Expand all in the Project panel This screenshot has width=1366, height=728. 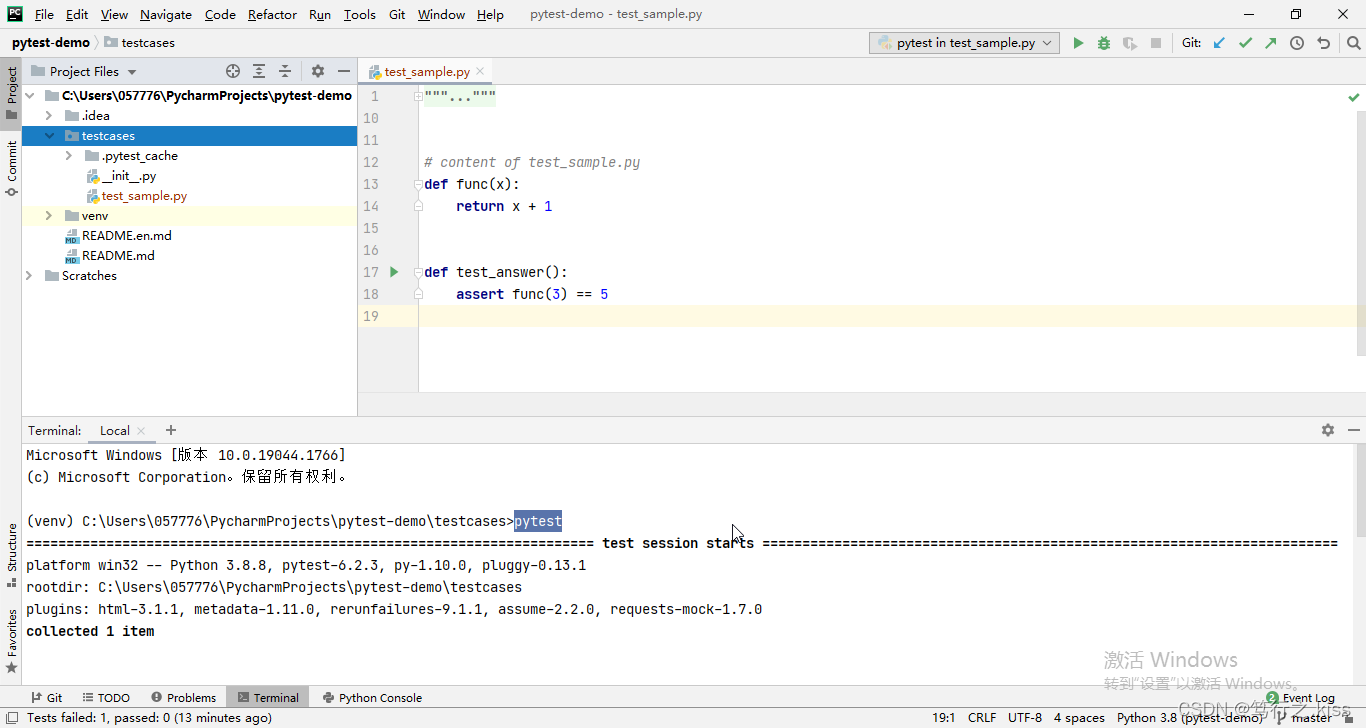(259, 71)
